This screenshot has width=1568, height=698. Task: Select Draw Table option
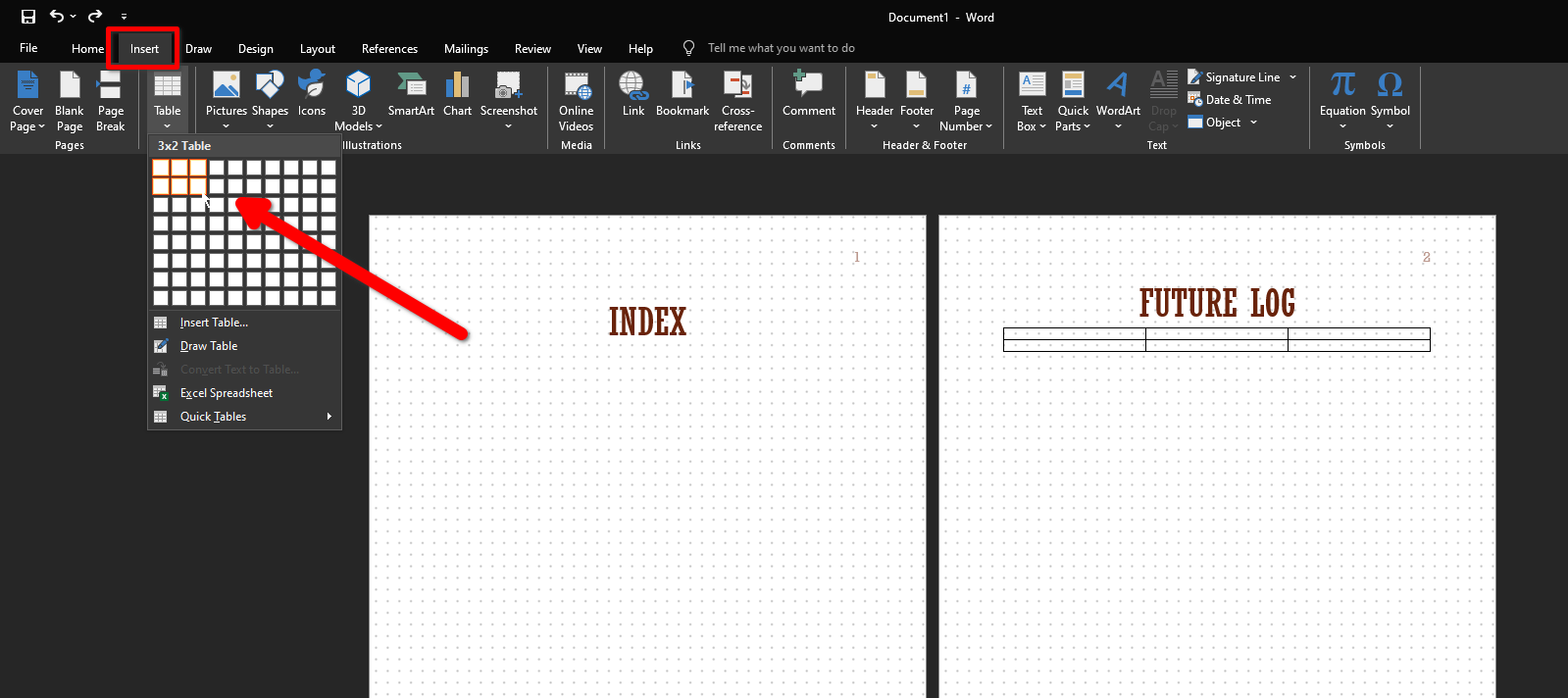click(x=244, y=346)
